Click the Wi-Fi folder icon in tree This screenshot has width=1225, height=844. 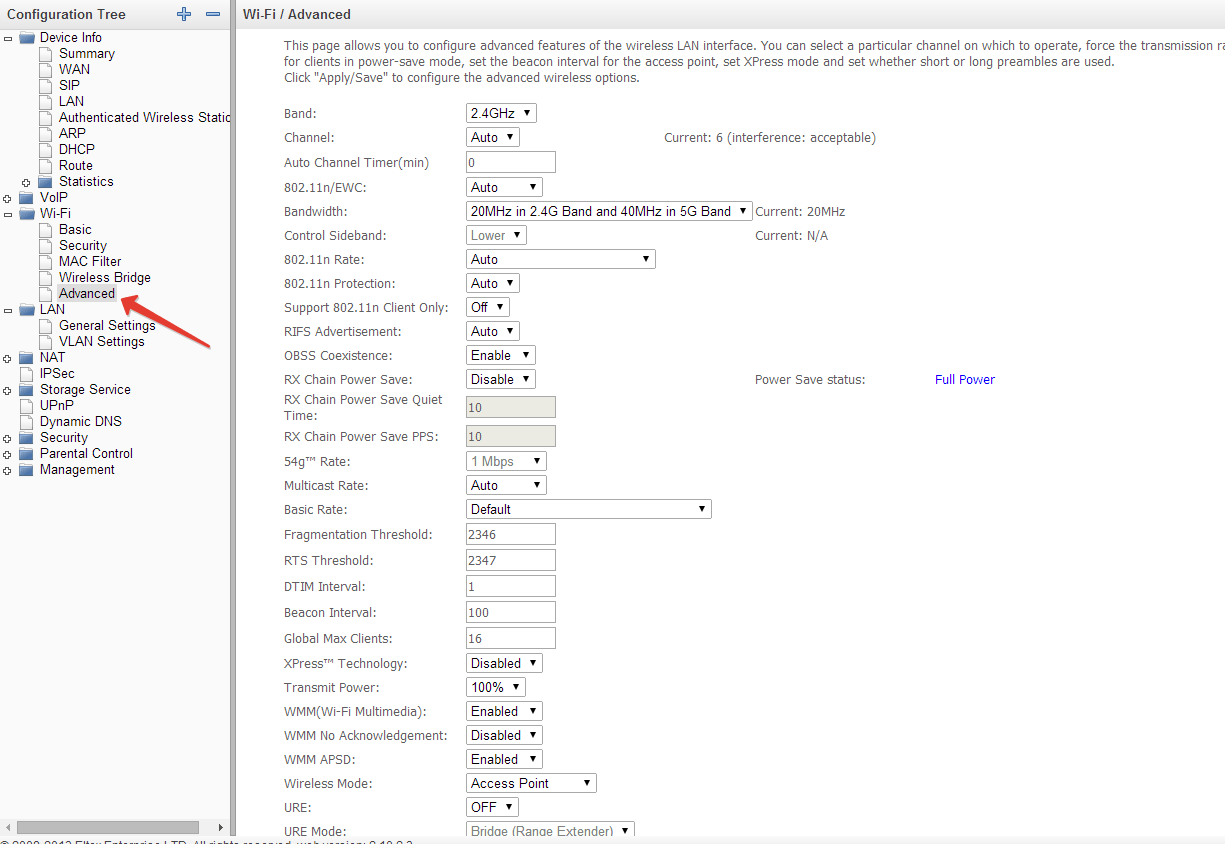tap(26, 213)
